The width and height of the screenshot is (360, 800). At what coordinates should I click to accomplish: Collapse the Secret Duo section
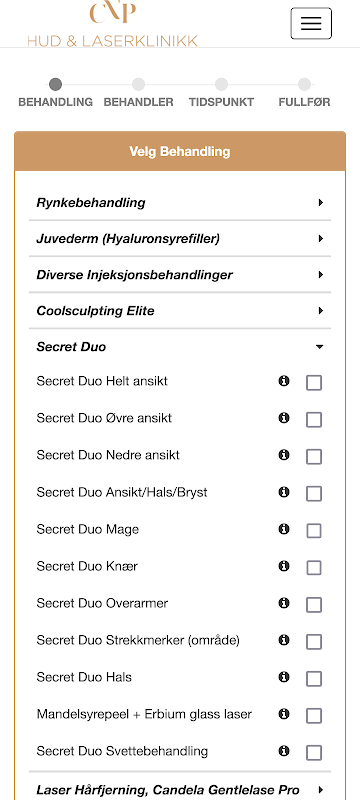[180, 347]
